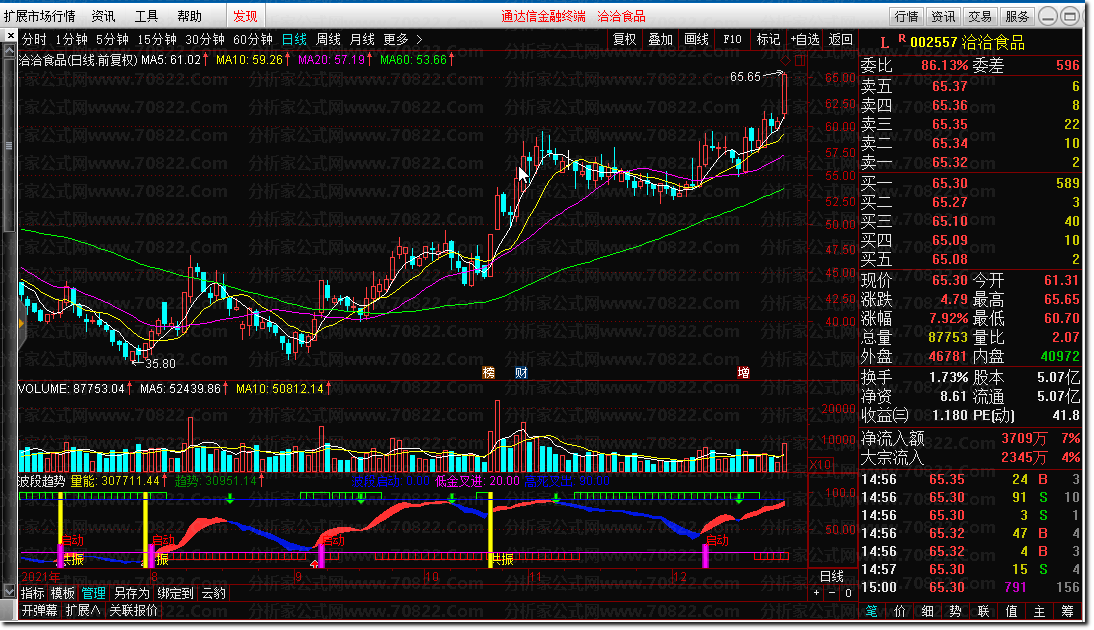Viewport: 1094px width, 630px height.
Task: Click the 云豹 bottom button
Action: pos(213,593)
